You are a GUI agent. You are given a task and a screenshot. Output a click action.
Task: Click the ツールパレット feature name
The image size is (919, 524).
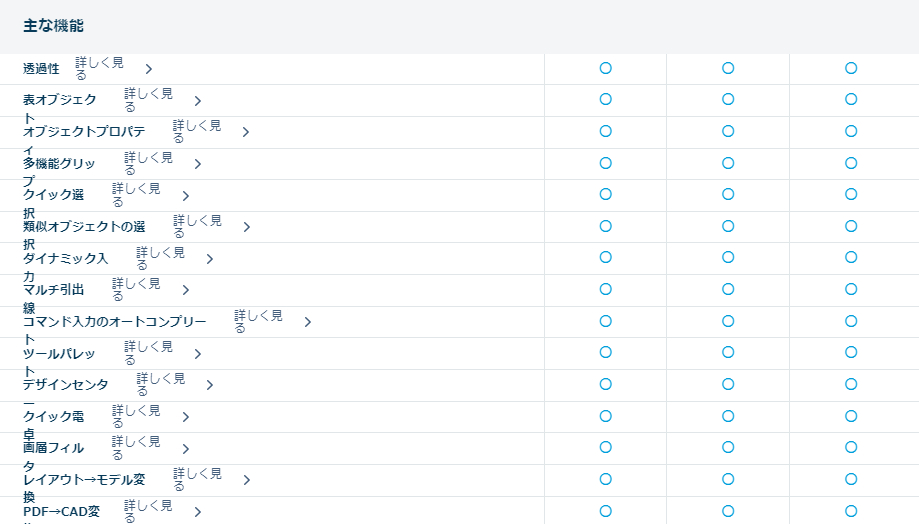60,355
